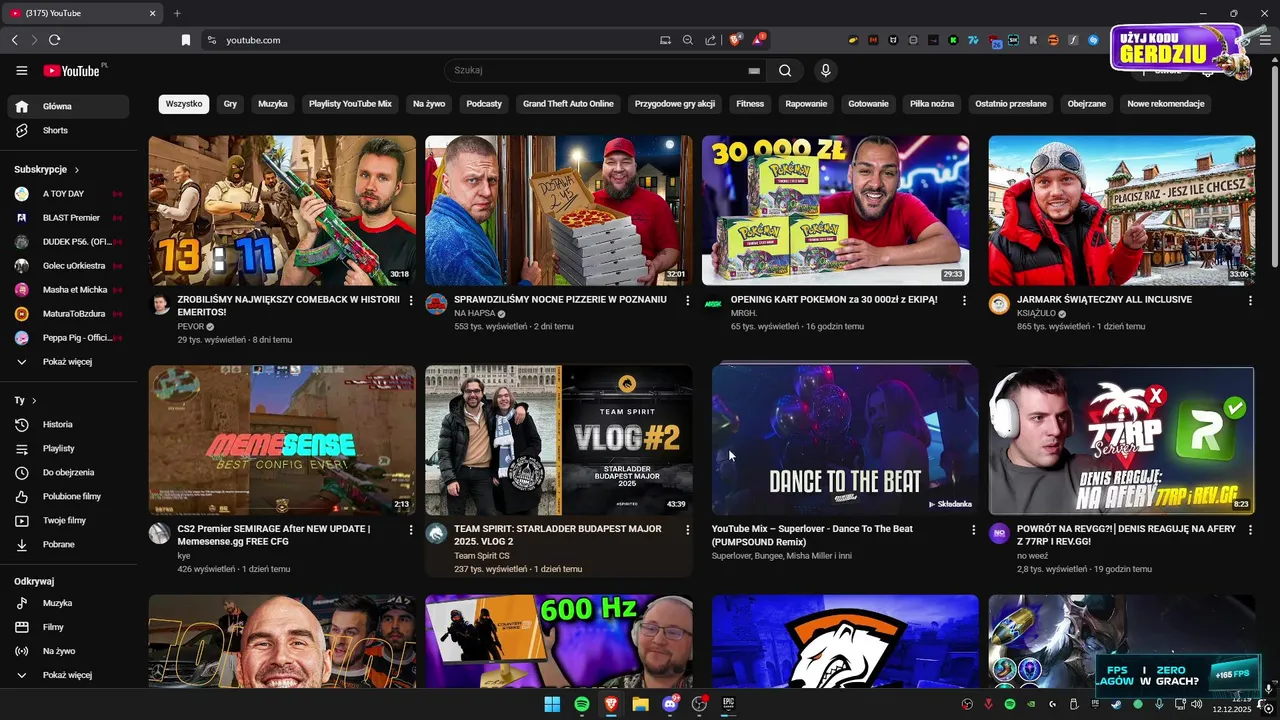Open Na żywo in the left sidebar
The width and height of the screenshot is (1280, 720).
68,651
